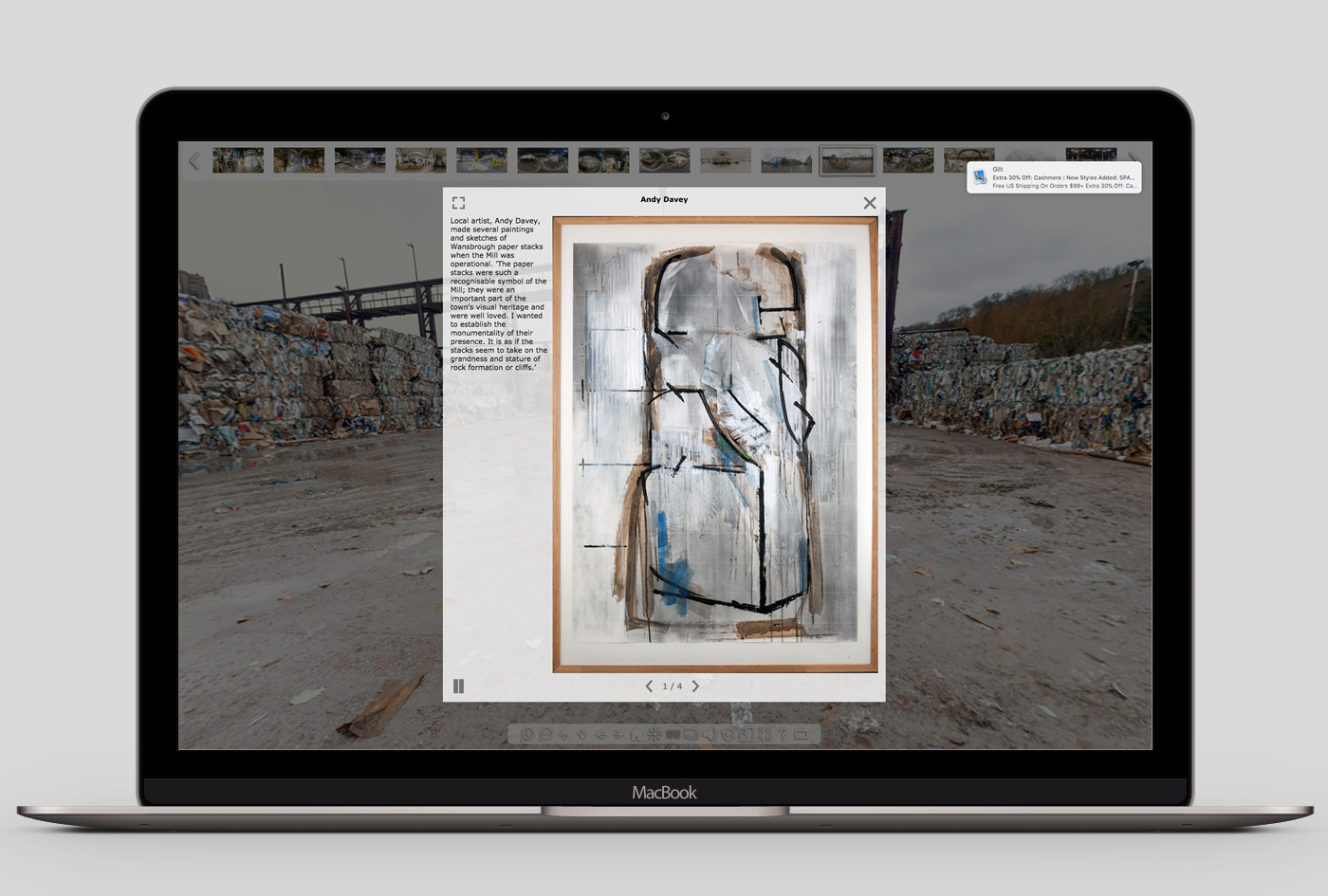1328x896 pixels.
Task: Click the fullscreen rectangle icon in toolbar
Action: [802, 735]
